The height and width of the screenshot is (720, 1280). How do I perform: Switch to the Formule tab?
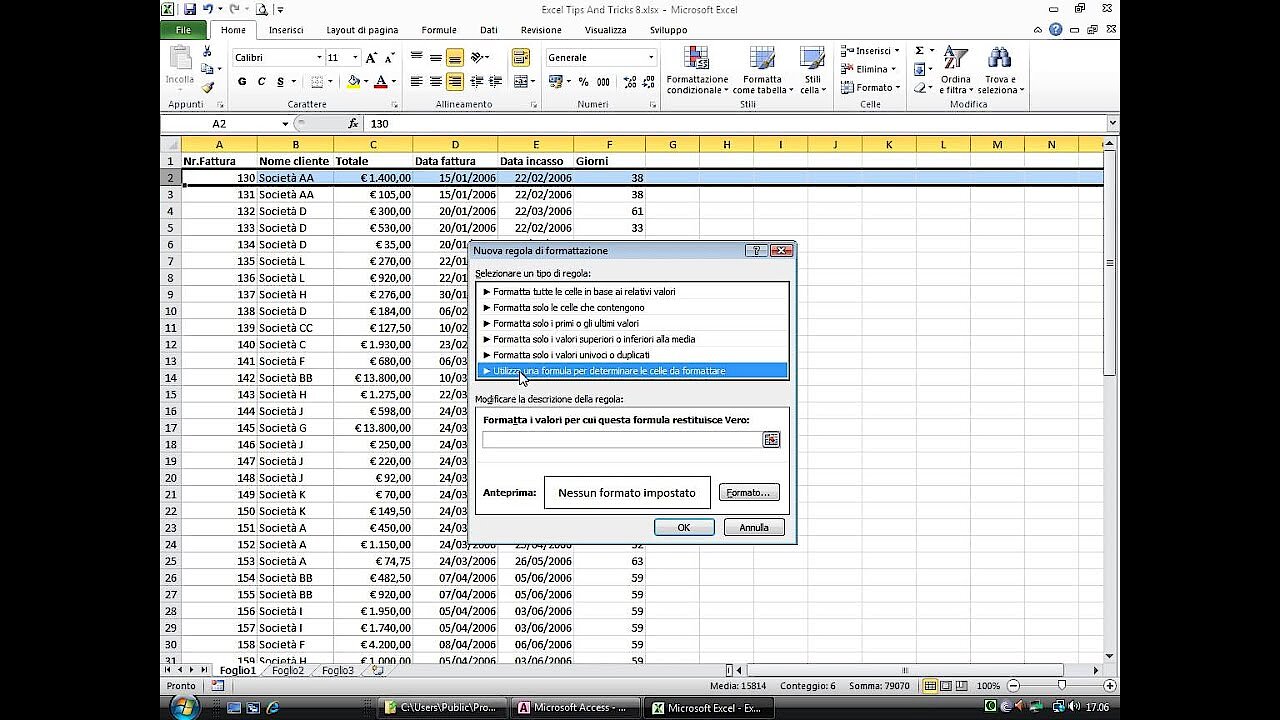point(439,30)
